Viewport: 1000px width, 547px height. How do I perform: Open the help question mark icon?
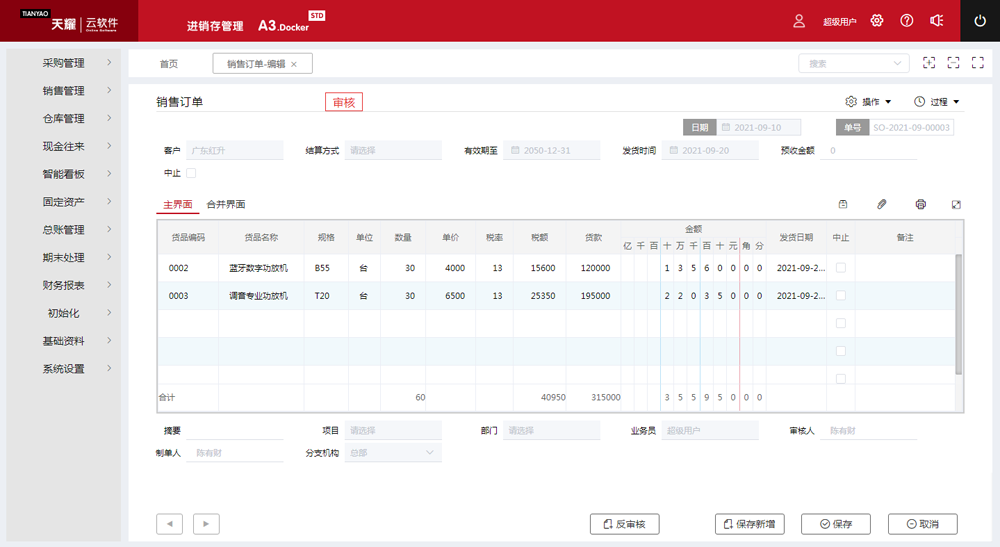pos(907,21)
